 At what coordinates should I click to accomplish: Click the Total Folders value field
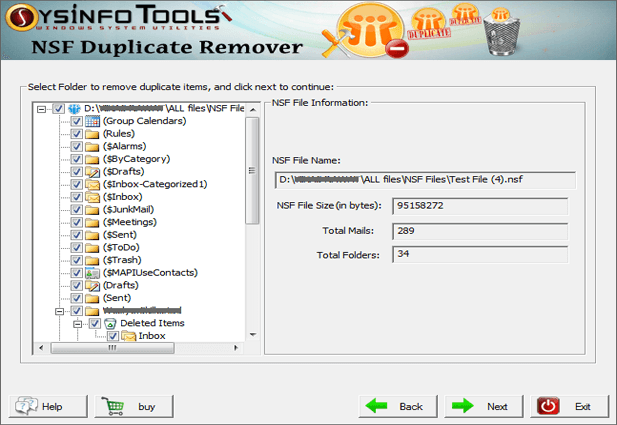[x=480, y=254]
